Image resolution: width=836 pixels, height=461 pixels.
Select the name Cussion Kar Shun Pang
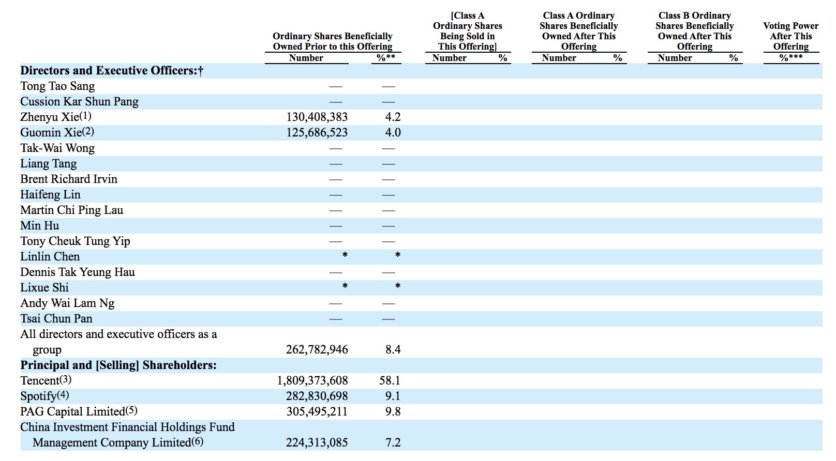pyautogui.click(x=79, y=102)
